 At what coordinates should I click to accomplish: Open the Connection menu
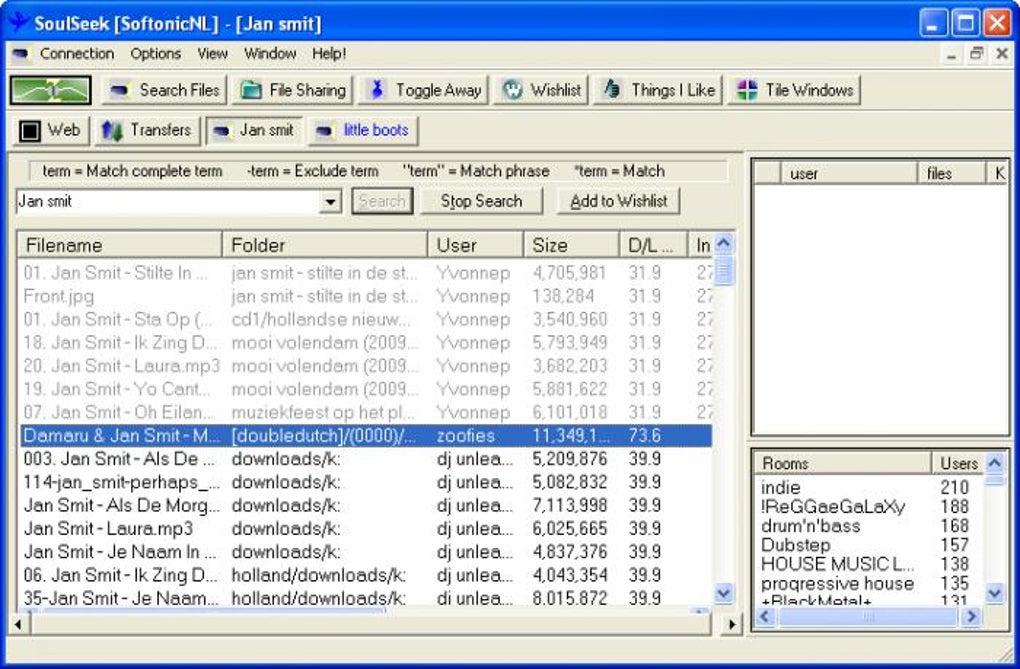pos(77,54)
